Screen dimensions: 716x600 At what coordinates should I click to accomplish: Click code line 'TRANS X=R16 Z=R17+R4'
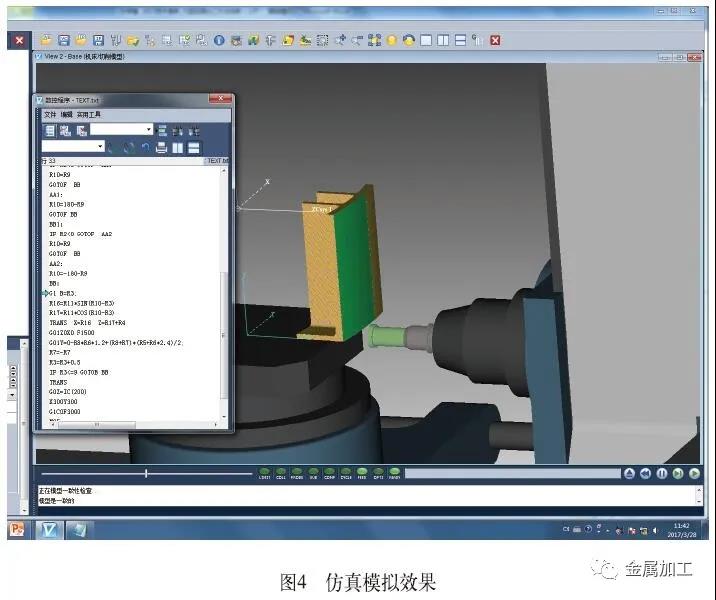(87, 323)
